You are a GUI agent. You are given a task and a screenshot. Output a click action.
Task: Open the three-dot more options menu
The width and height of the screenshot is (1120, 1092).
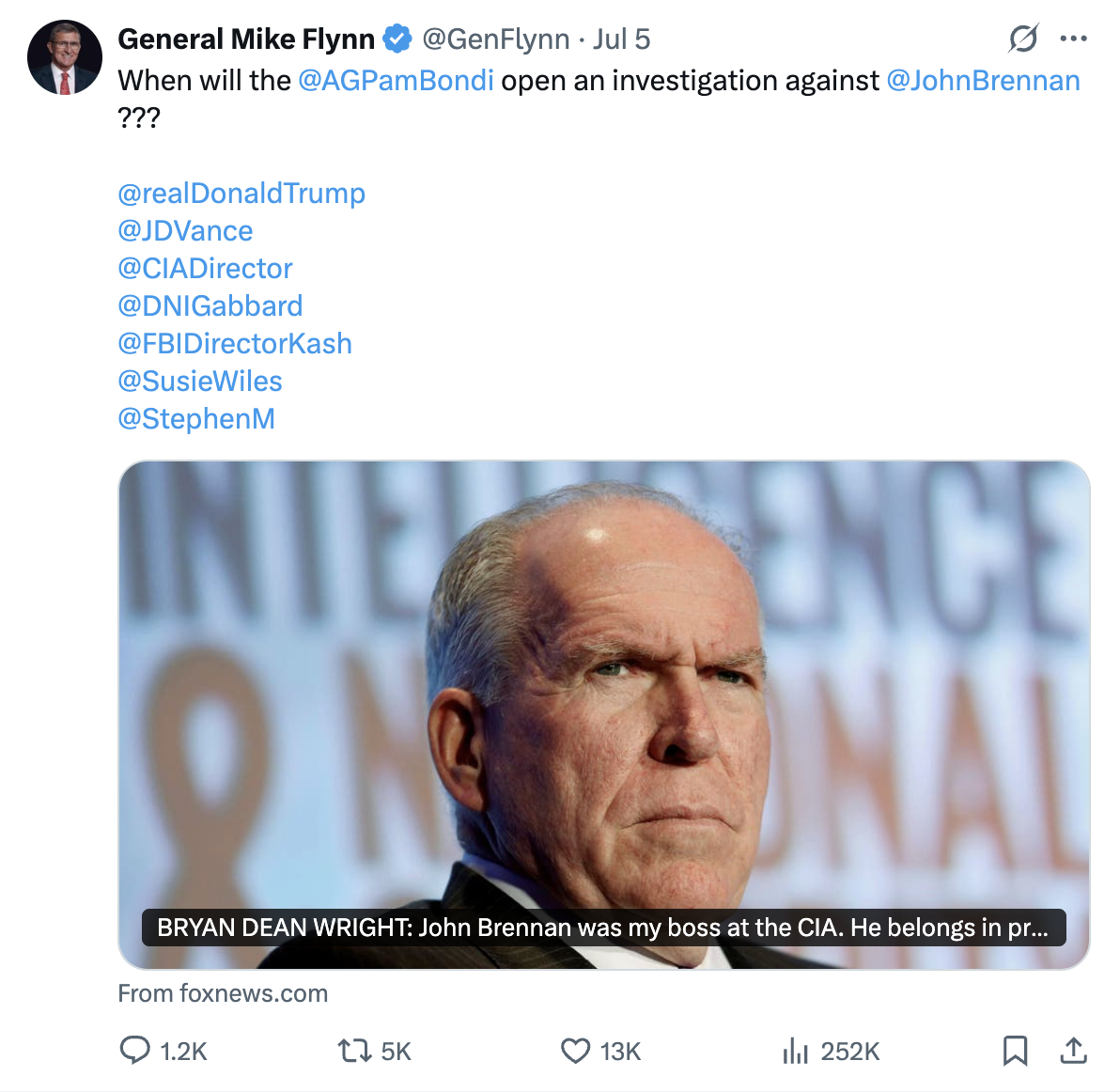[1073, 39]
